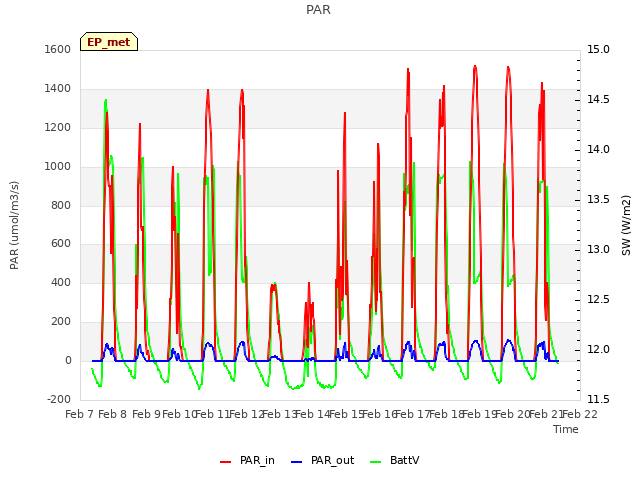Click the 13.0 right axis value

598,249
